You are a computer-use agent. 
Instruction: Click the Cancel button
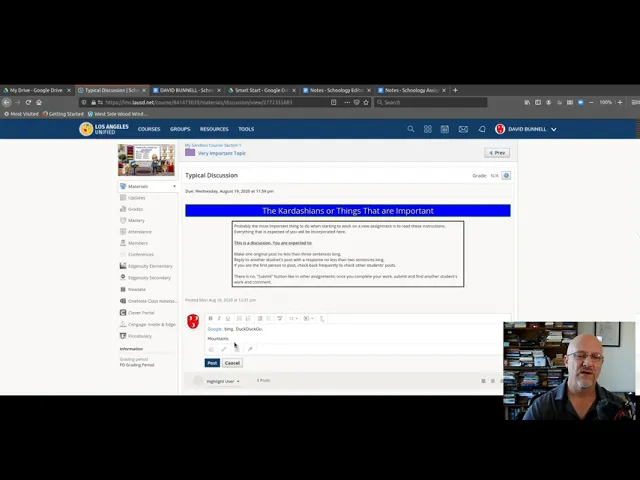coord(232,363)
